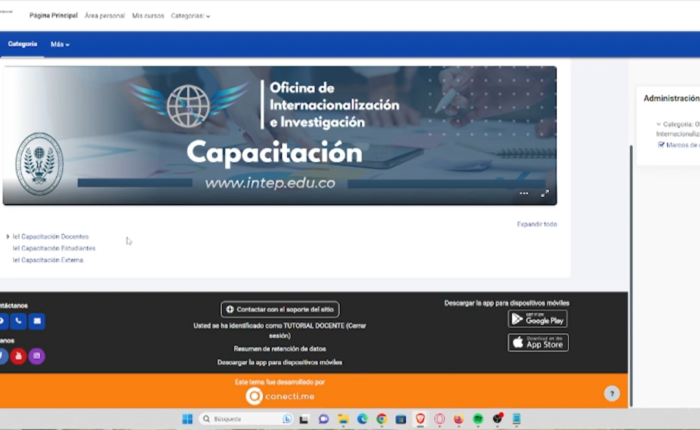This screenshot has width=700, height=430.
Task: Click Contactar con el soporte del sitio
Action: (x=280, y=310)
